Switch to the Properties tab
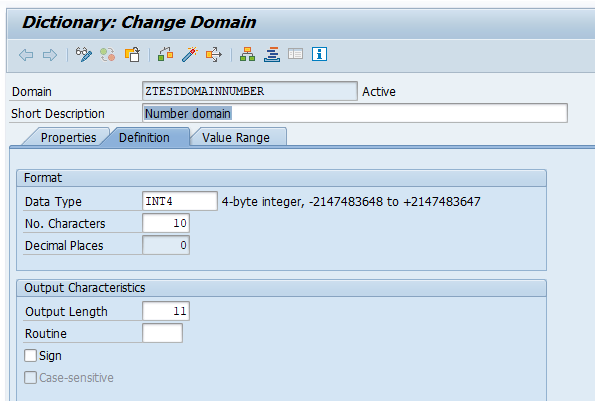Image resolution: width=595 pixels, height=401 pixels. click(68, 137)
